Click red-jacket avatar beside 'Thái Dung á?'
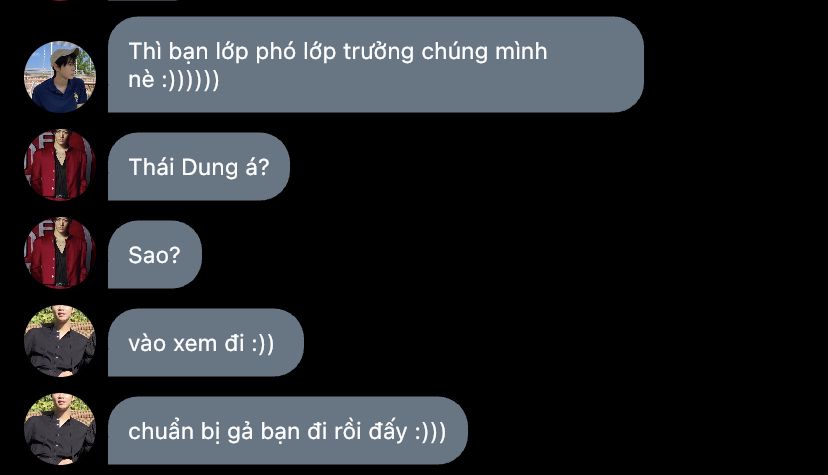828x475 pixels. tap(60, 165)
